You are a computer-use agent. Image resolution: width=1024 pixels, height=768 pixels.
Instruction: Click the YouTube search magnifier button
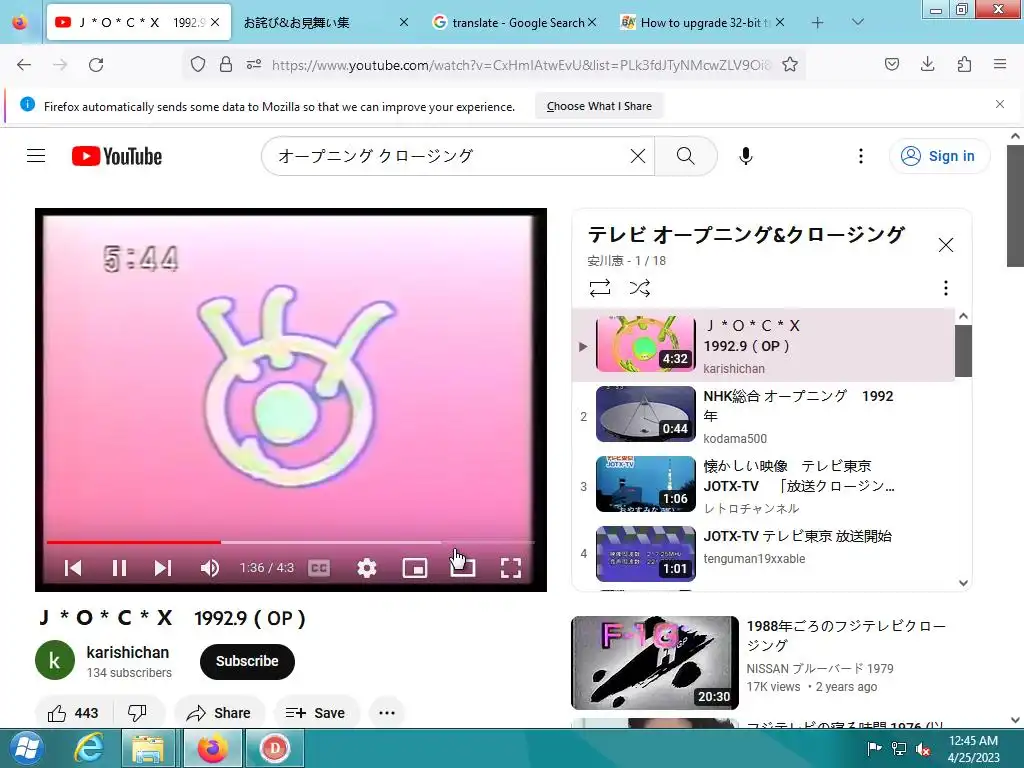[x=685, y=155]
